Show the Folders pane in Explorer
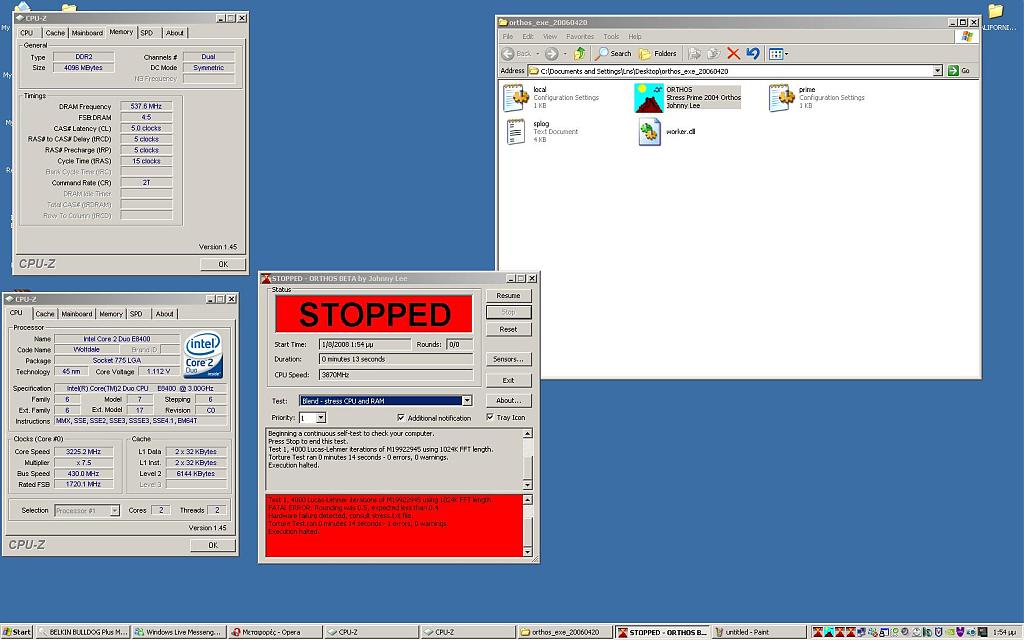Image resolution: width=1024 pixels, height=640 pixels. [x=658, y=54]
